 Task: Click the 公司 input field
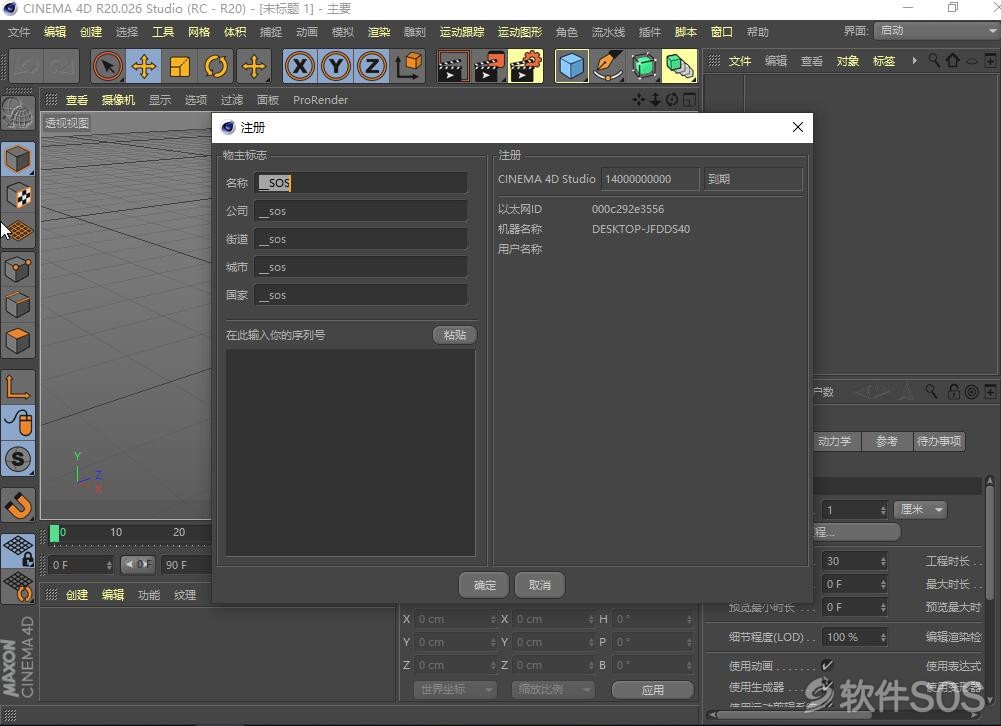coord(361,211)
